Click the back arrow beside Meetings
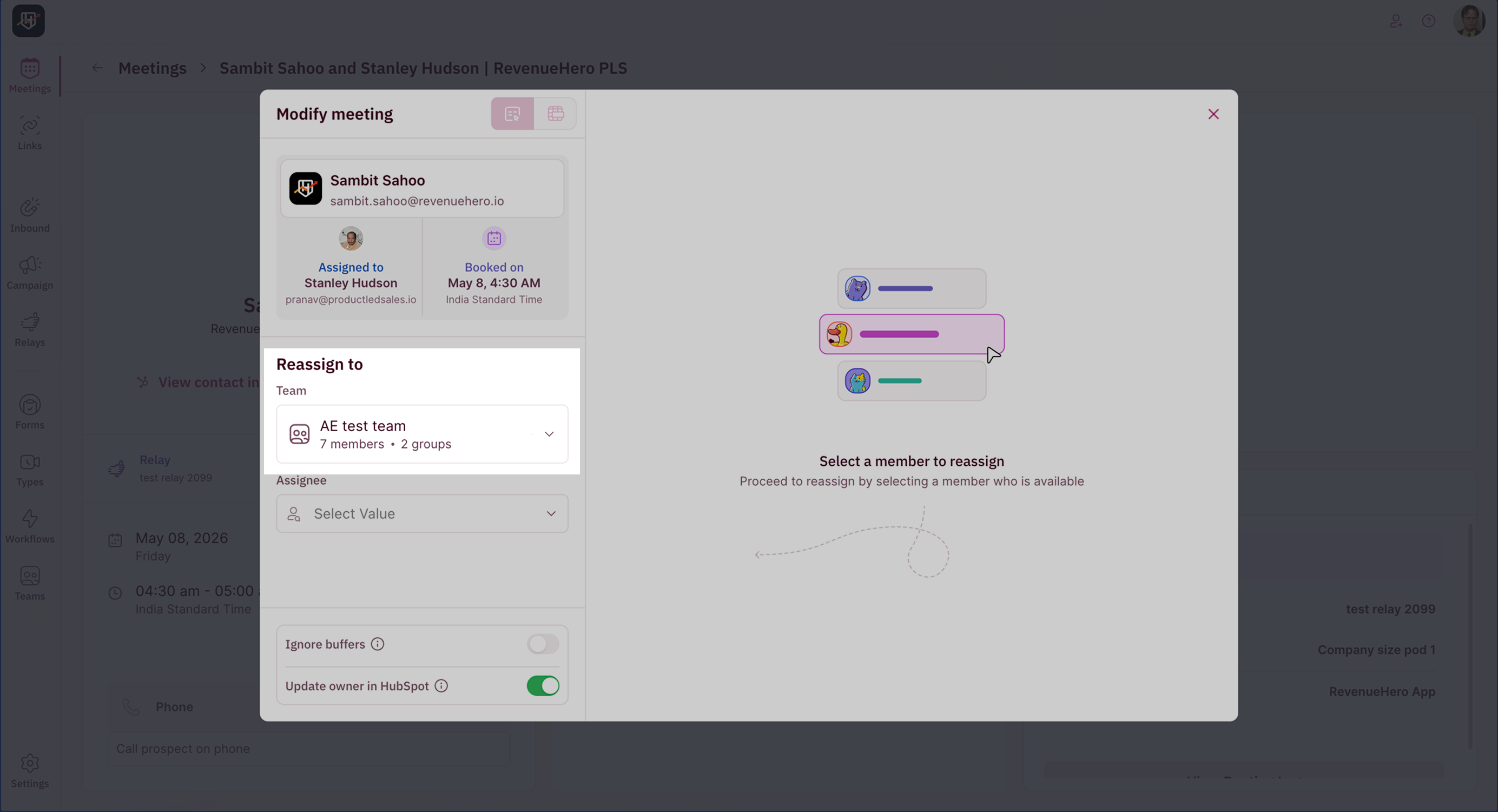The height and width of the screenshot is (812, 1498). 97,68
